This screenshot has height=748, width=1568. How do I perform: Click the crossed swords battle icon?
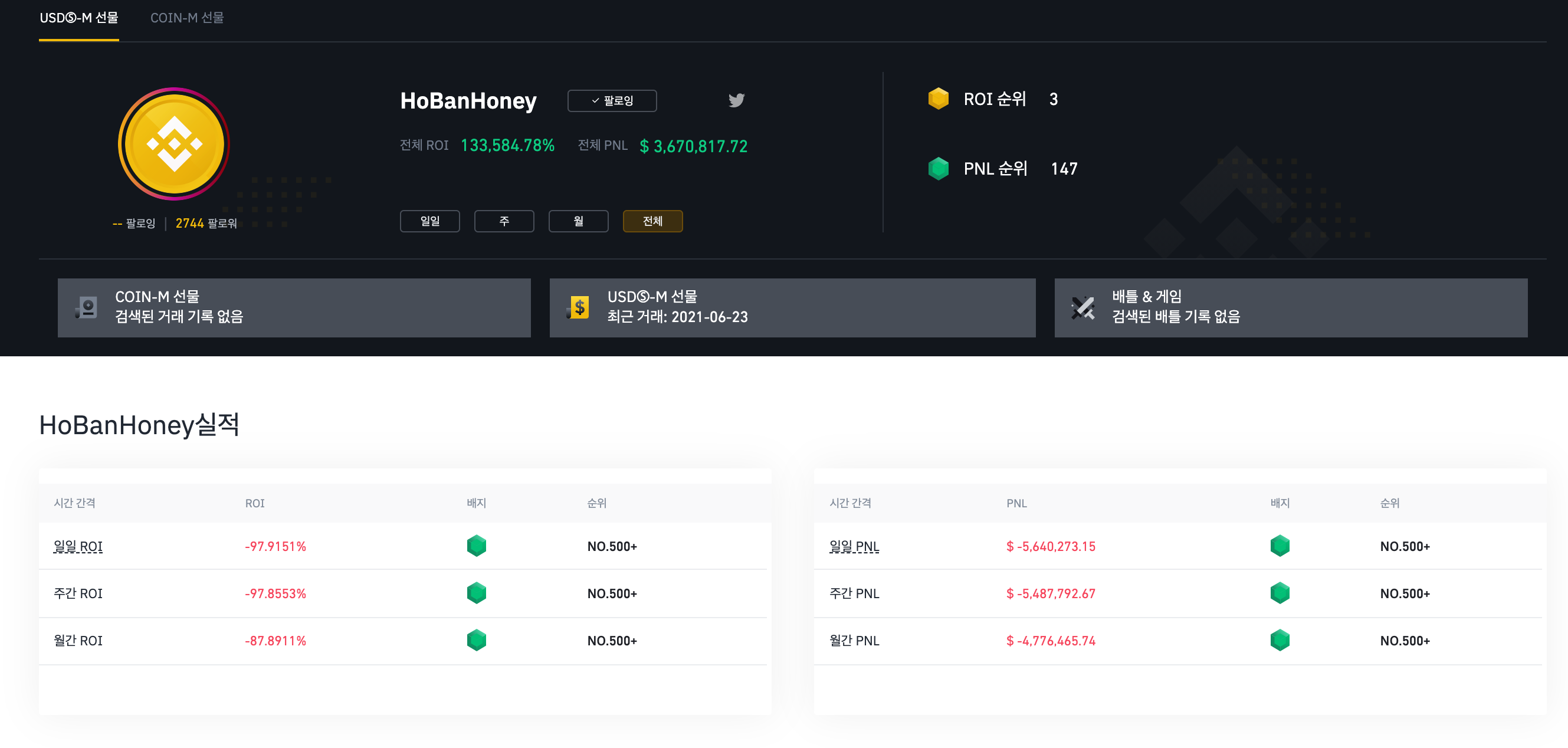1083,307
